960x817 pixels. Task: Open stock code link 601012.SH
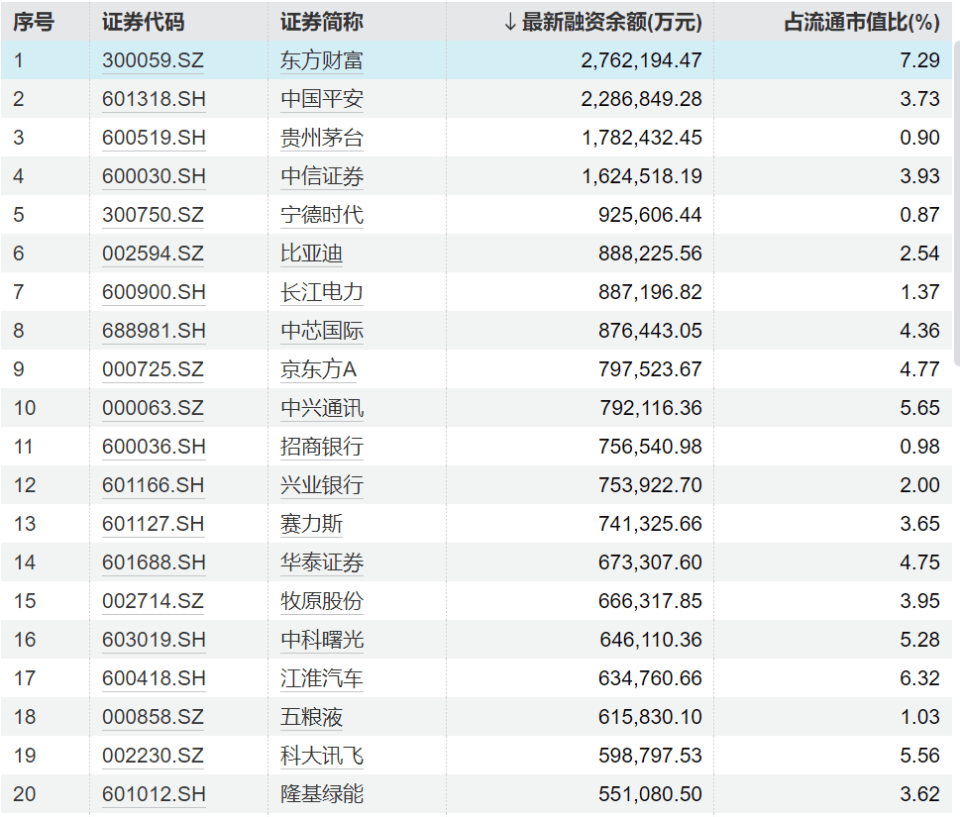pos(154,794)
